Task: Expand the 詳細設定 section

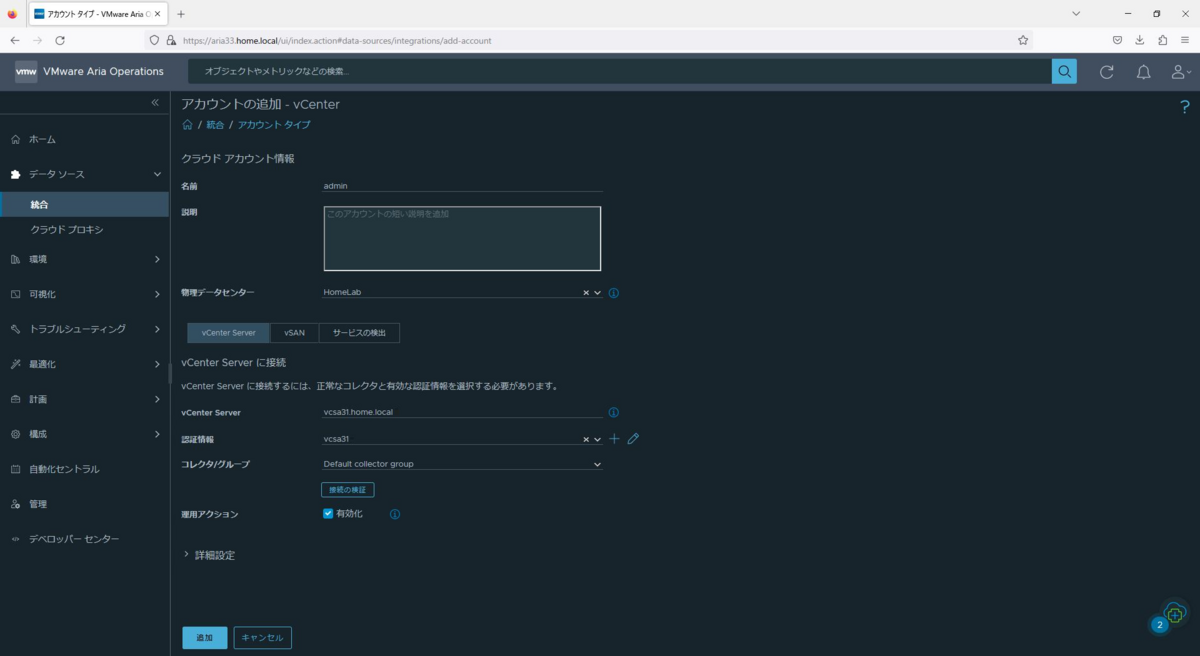Action: [x=209, y=555]
